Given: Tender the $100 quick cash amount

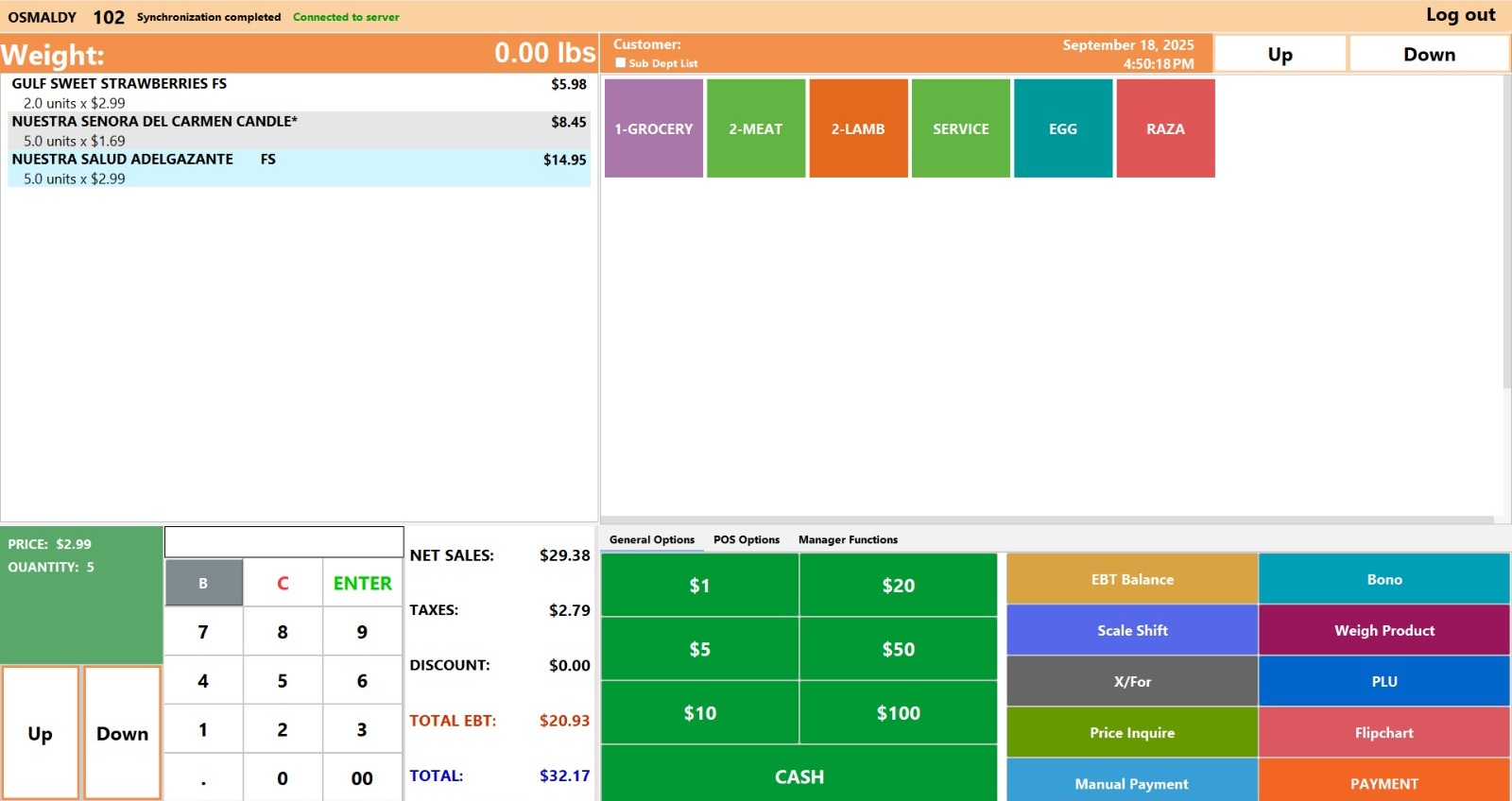Looking at the screenshot, I should 899,713.
